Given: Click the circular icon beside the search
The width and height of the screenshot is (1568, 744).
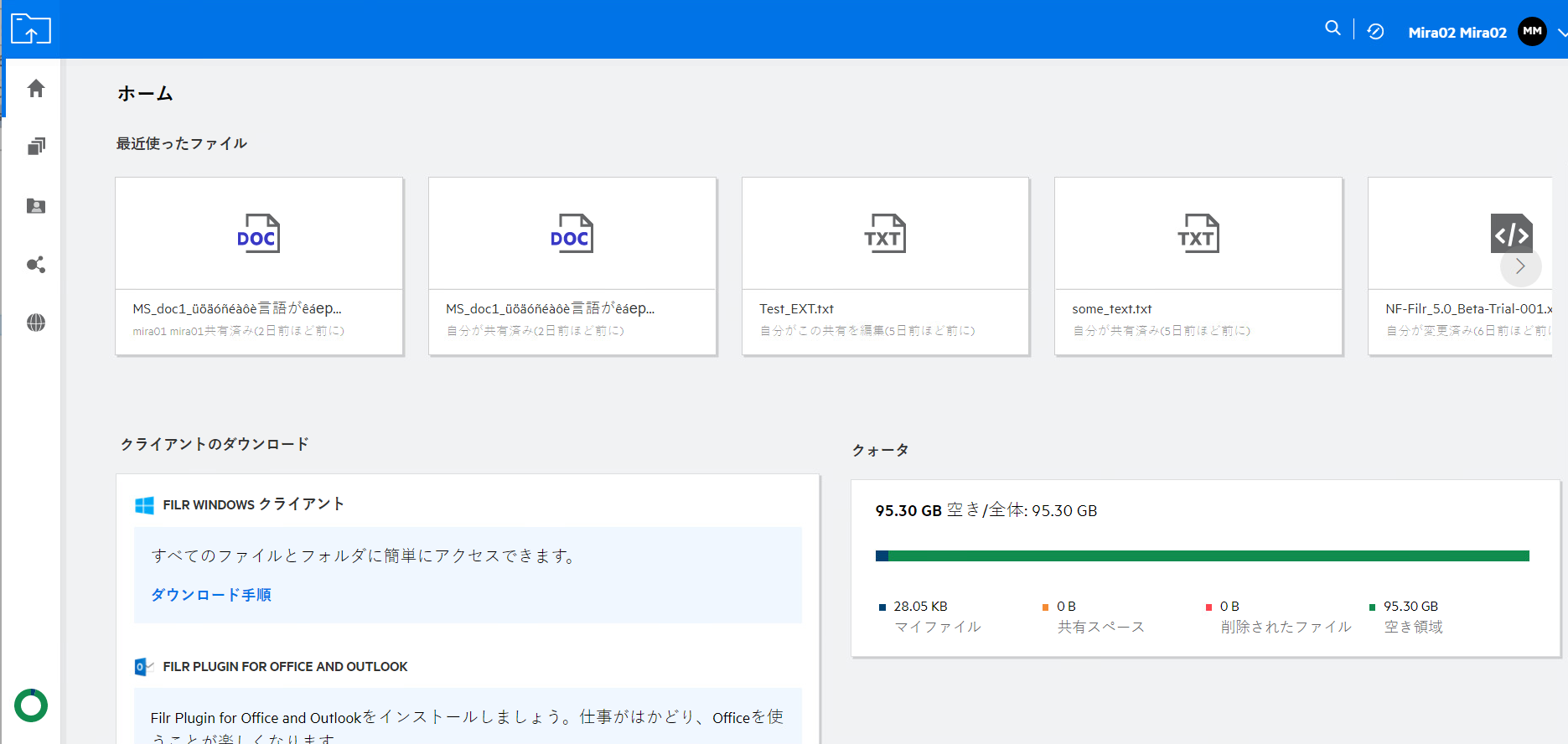Looking at the screenshot, I should pos(1375,32).
